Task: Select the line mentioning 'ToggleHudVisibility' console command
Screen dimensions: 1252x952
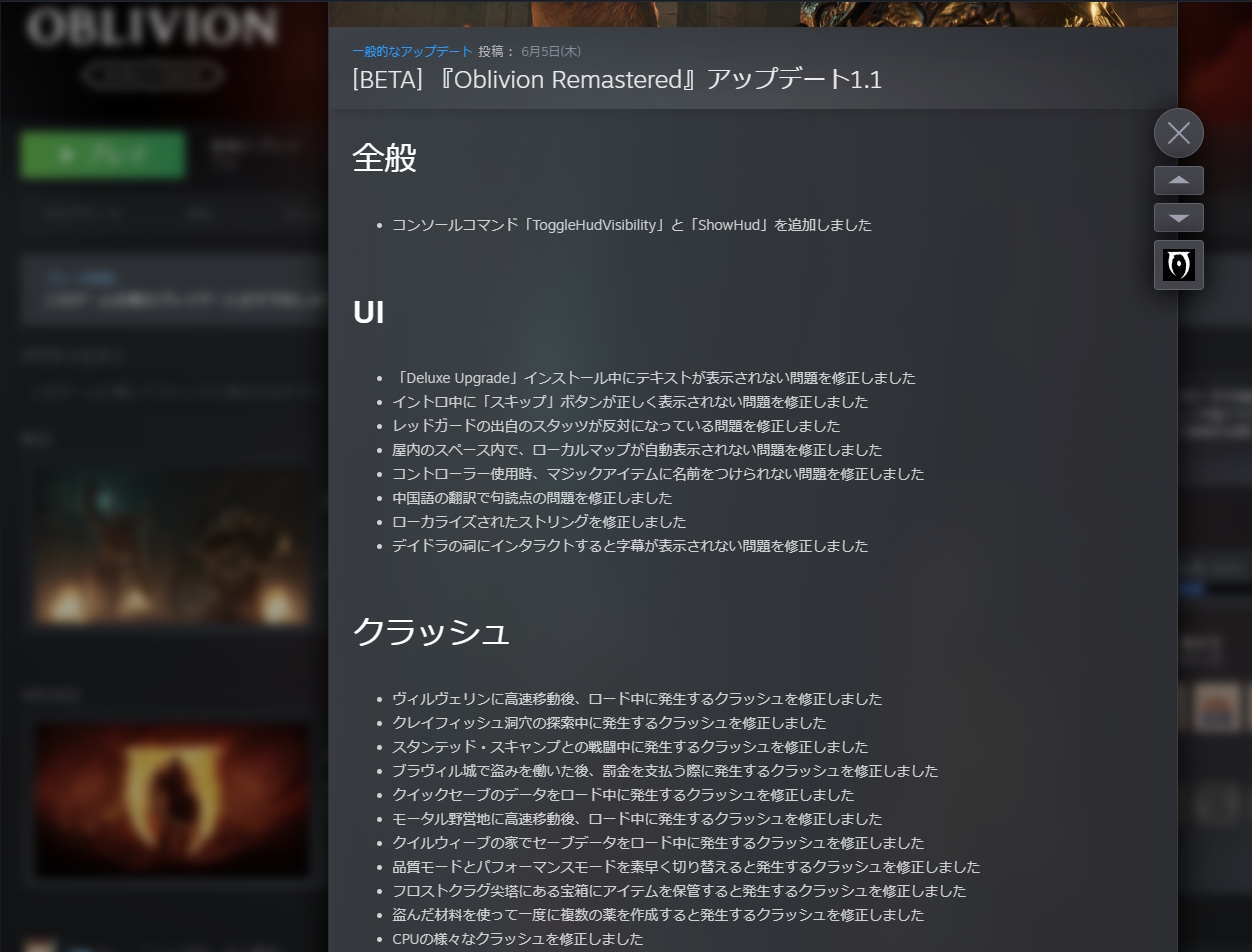Action: pos(632,225)
